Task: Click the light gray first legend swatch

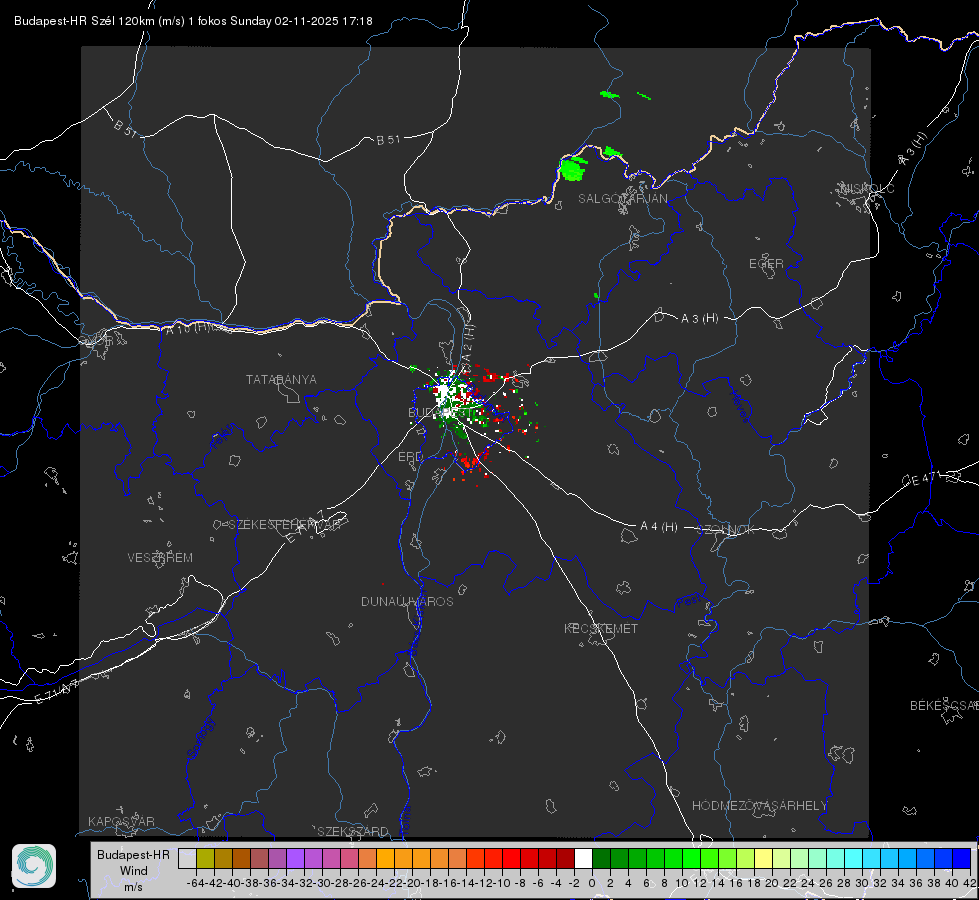Action: (x=187, y=858)
